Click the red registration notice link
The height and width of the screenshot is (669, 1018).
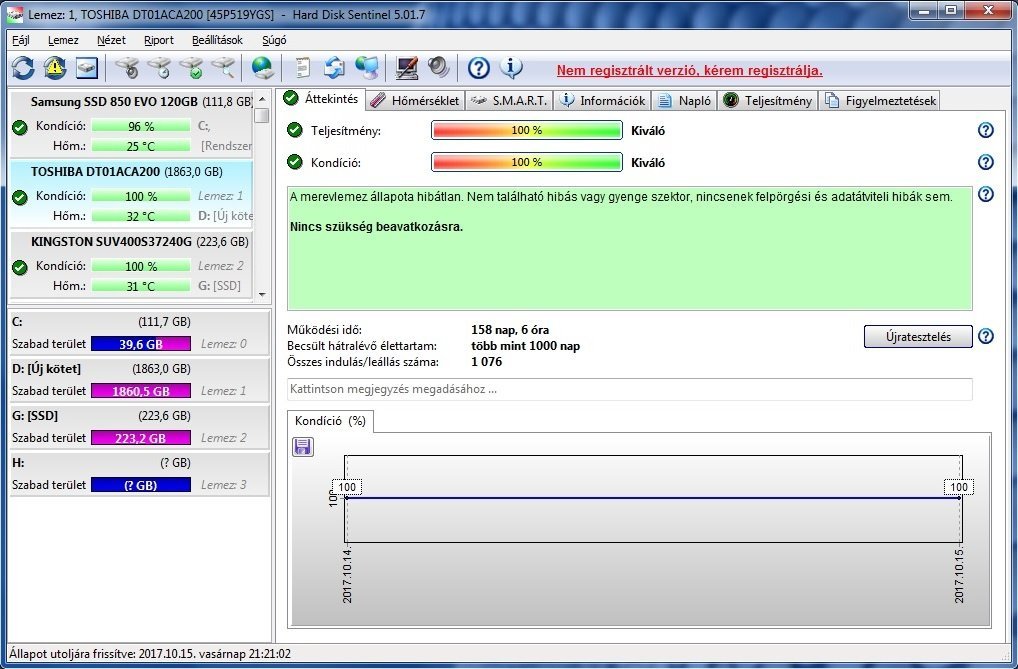tap(689, 70)
